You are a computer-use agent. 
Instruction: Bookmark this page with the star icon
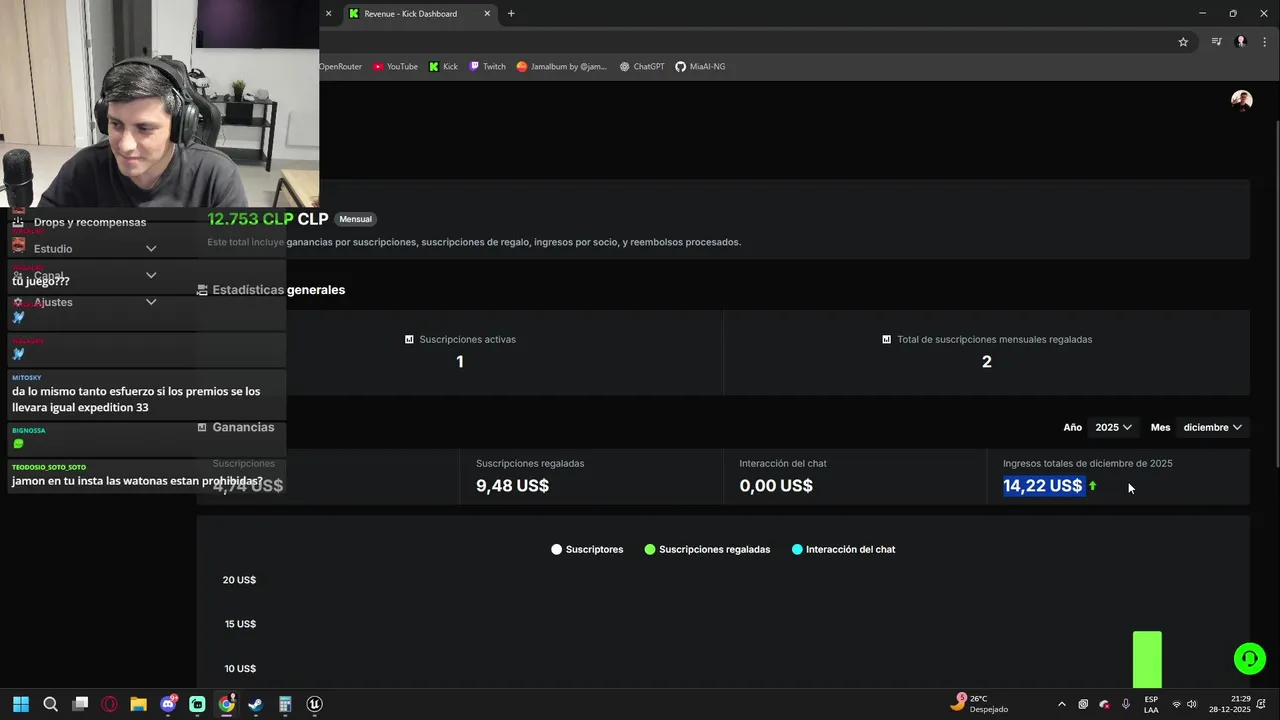coord(1183,42)
